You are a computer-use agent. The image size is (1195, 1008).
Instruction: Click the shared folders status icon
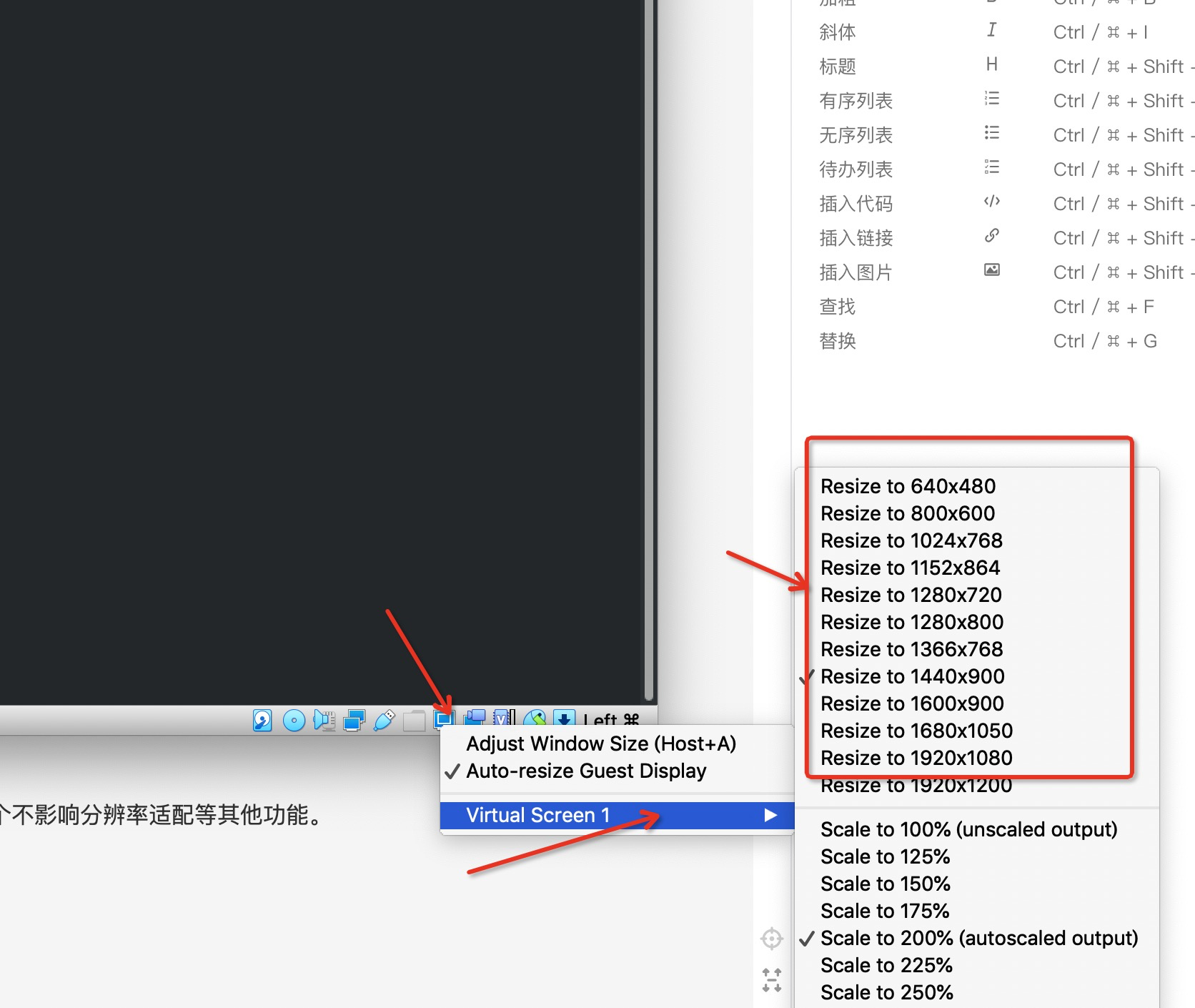pyautogui.click(x=414, y=721)
